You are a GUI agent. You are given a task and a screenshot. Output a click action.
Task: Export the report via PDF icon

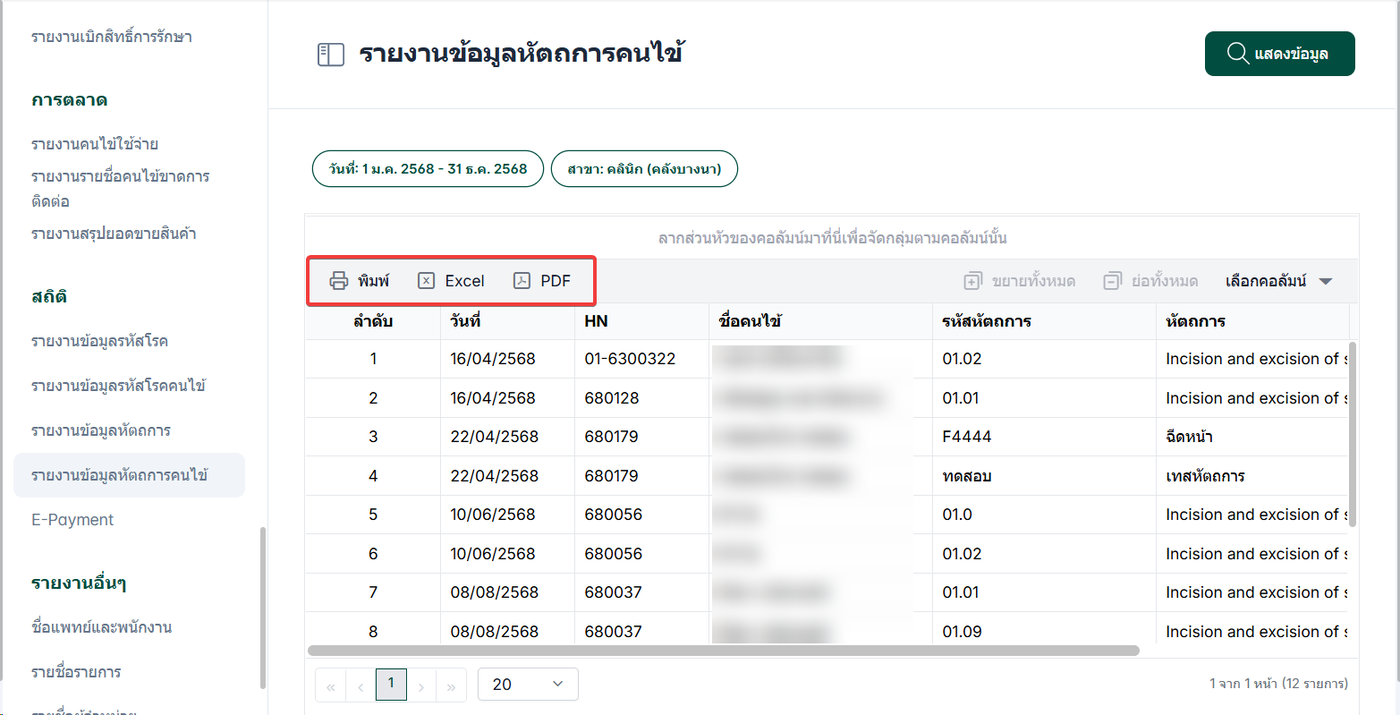click(522, 281)
